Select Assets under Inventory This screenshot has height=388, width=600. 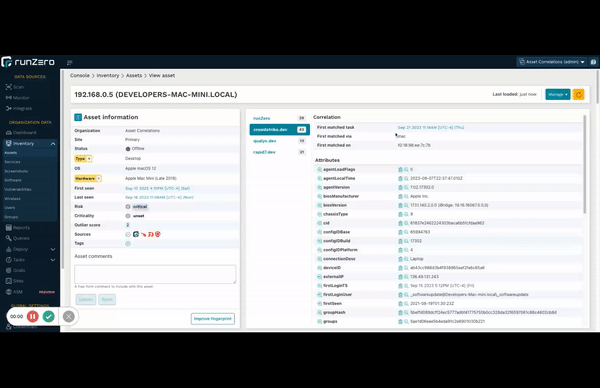10,153
